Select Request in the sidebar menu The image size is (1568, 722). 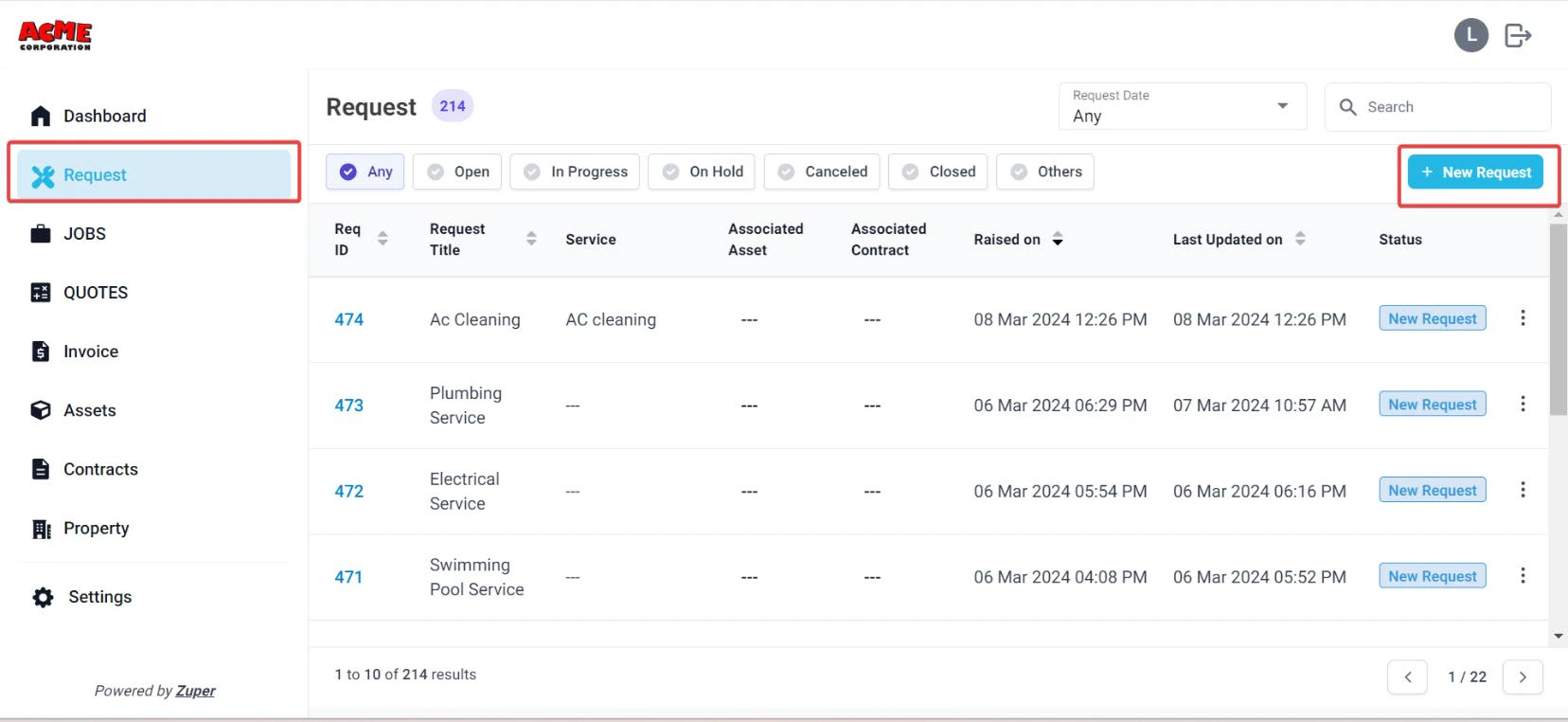153,174
